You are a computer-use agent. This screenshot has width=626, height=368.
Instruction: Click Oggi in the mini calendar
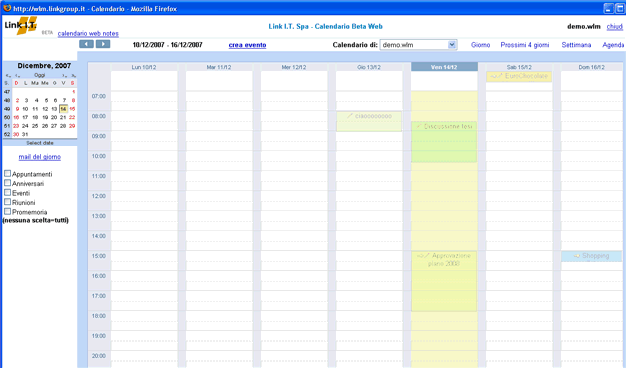(x=40, y=75)
